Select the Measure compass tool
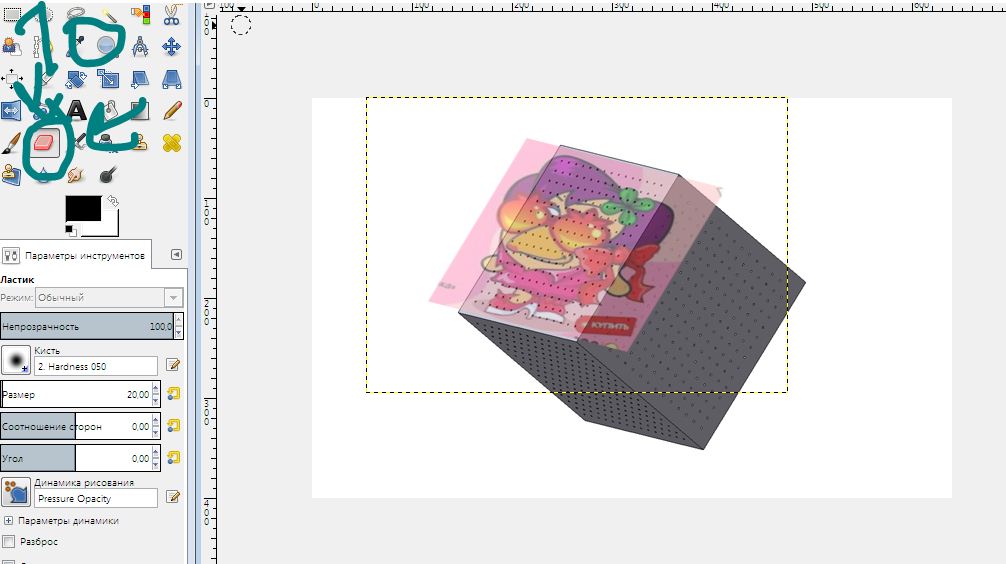The width and height of the screenshot is (1006, 564). pos(140,46)
